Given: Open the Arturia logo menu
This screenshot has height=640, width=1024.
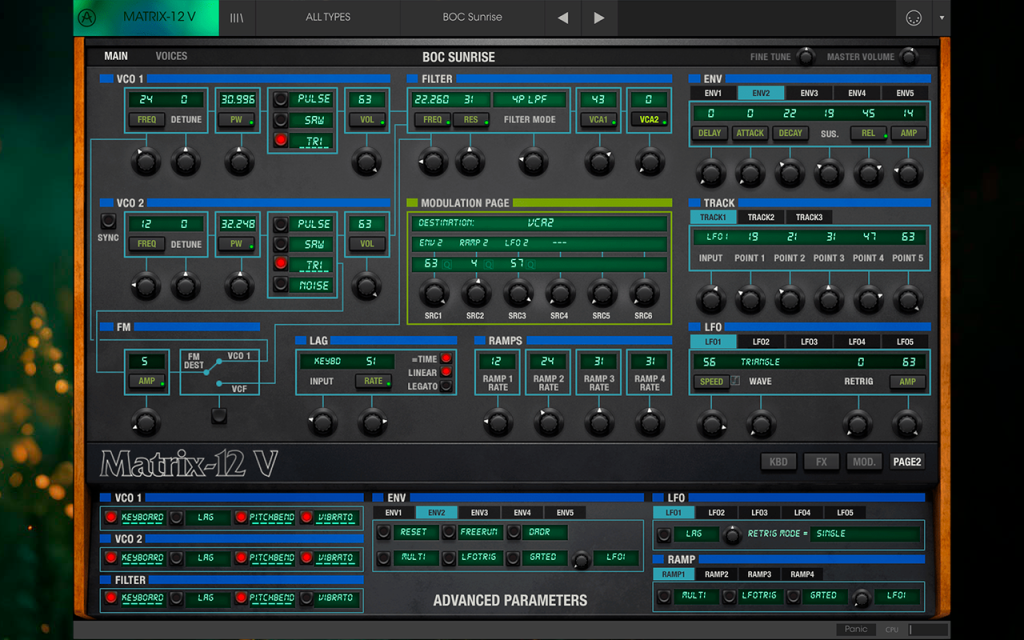Looking at the screenshot, I should [x=87, y=18].
